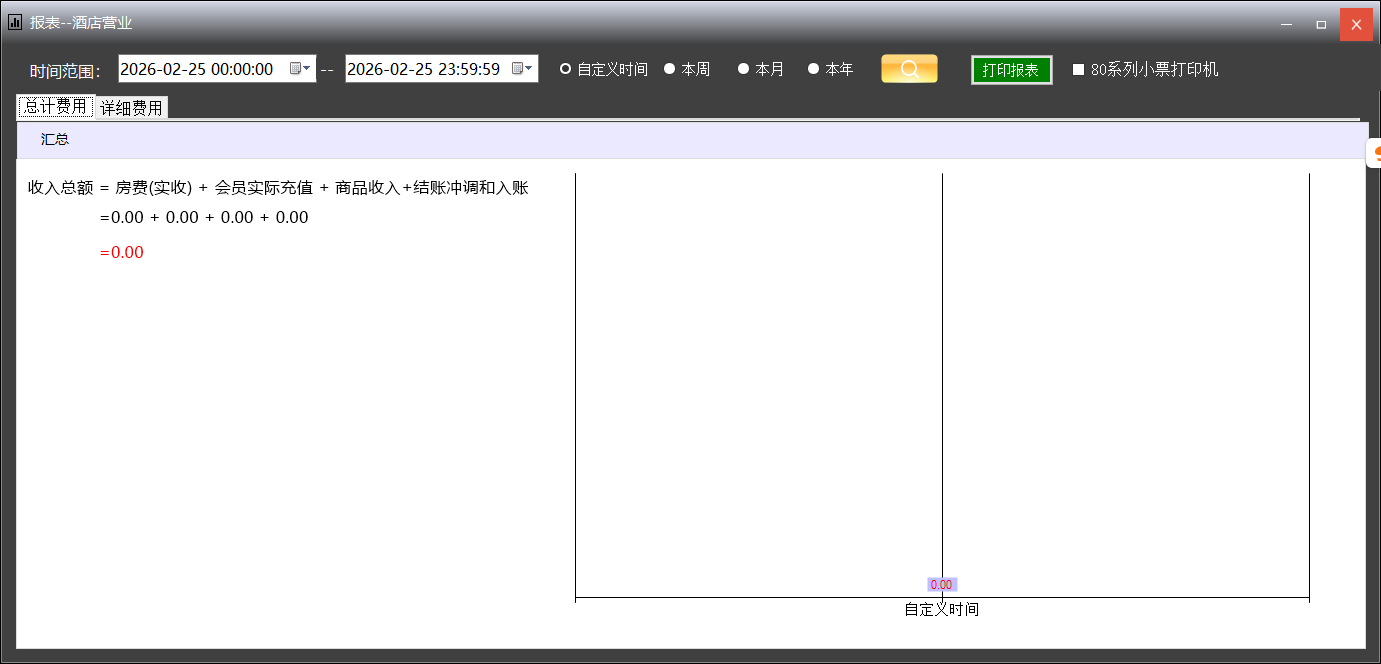Switch to the 详细费用 tab
The width and height of the screenshot is (1381, 664).
coord(131,108)
